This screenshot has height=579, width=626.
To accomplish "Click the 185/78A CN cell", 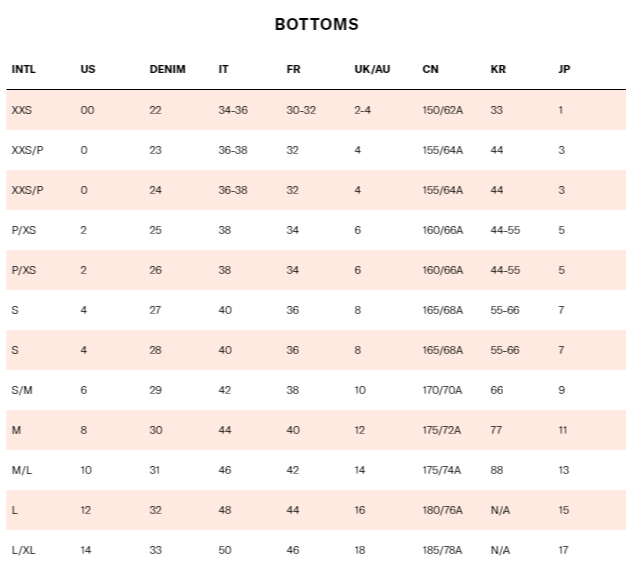I will pos(442,550).
